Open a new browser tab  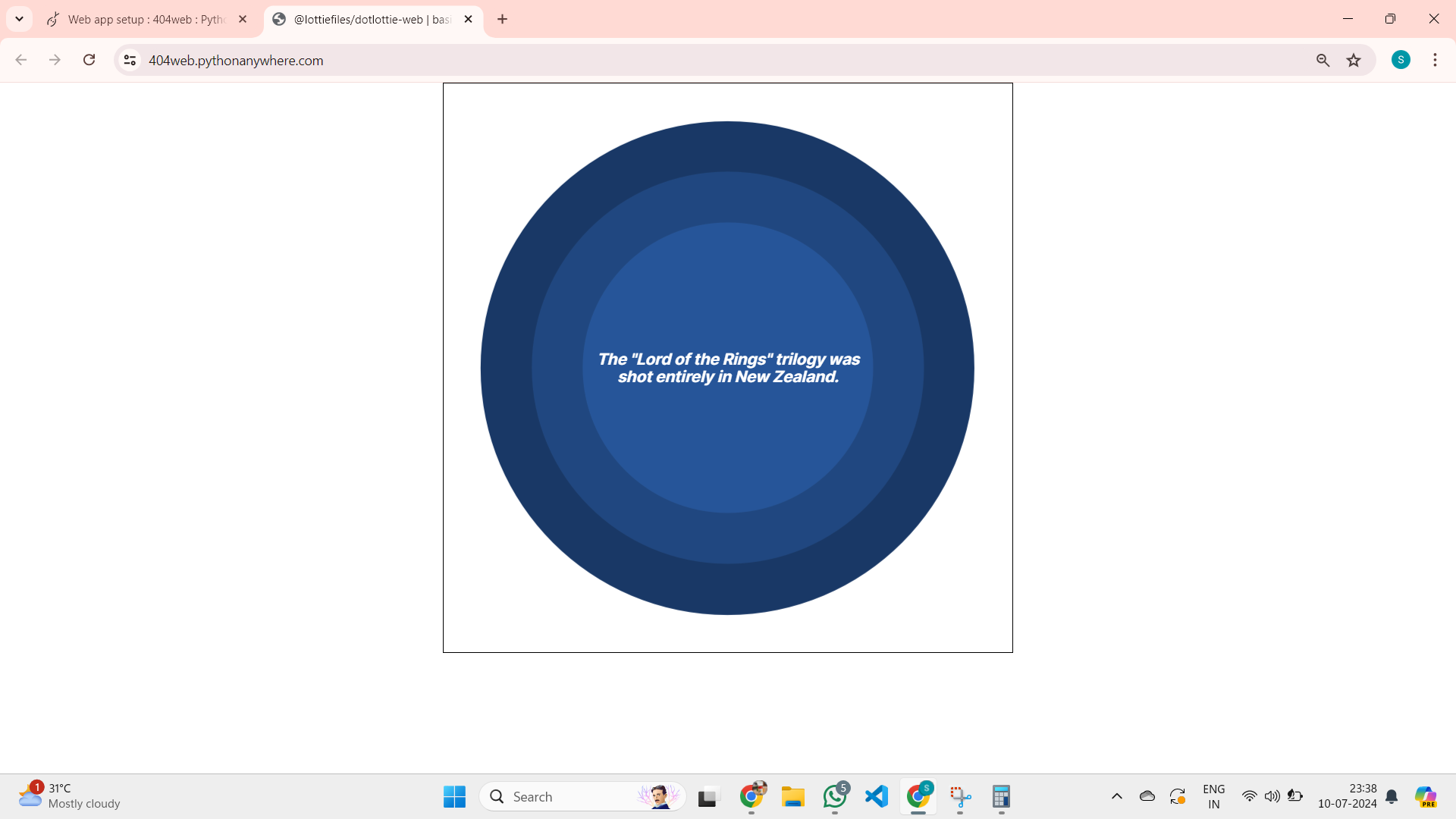pos(502,19)
